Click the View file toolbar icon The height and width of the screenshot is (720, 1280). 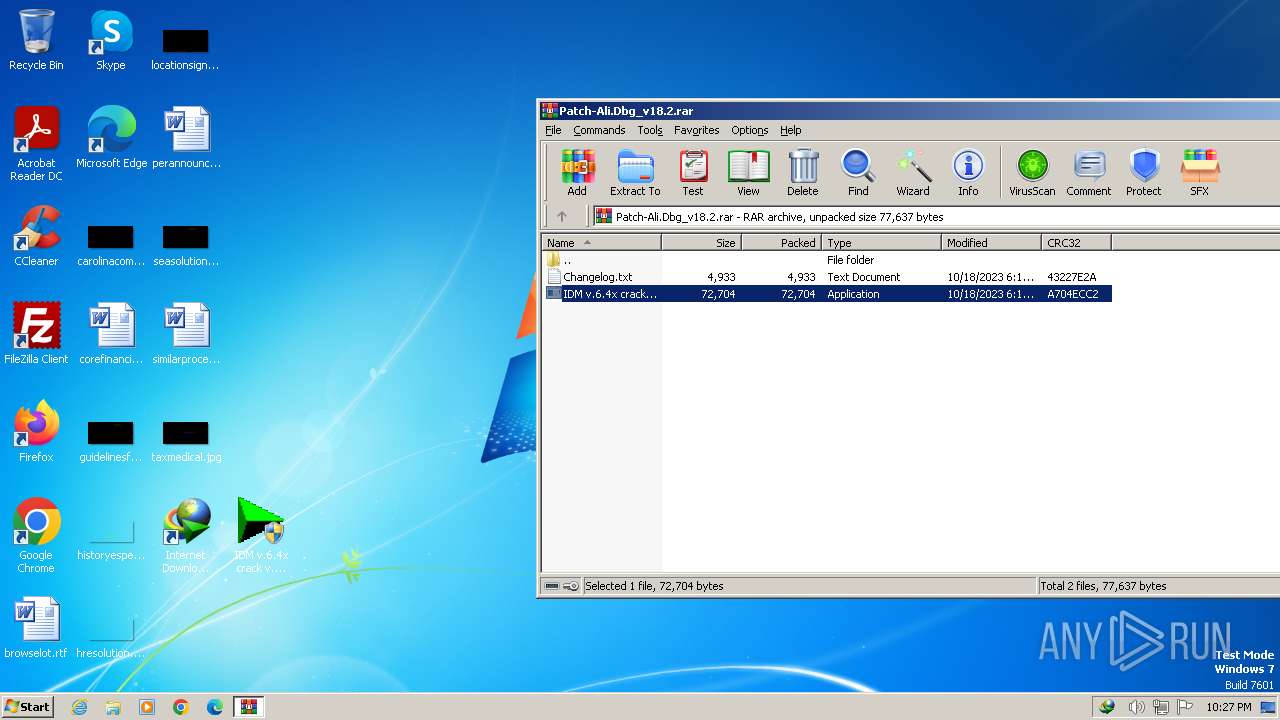tap(748, 173)
